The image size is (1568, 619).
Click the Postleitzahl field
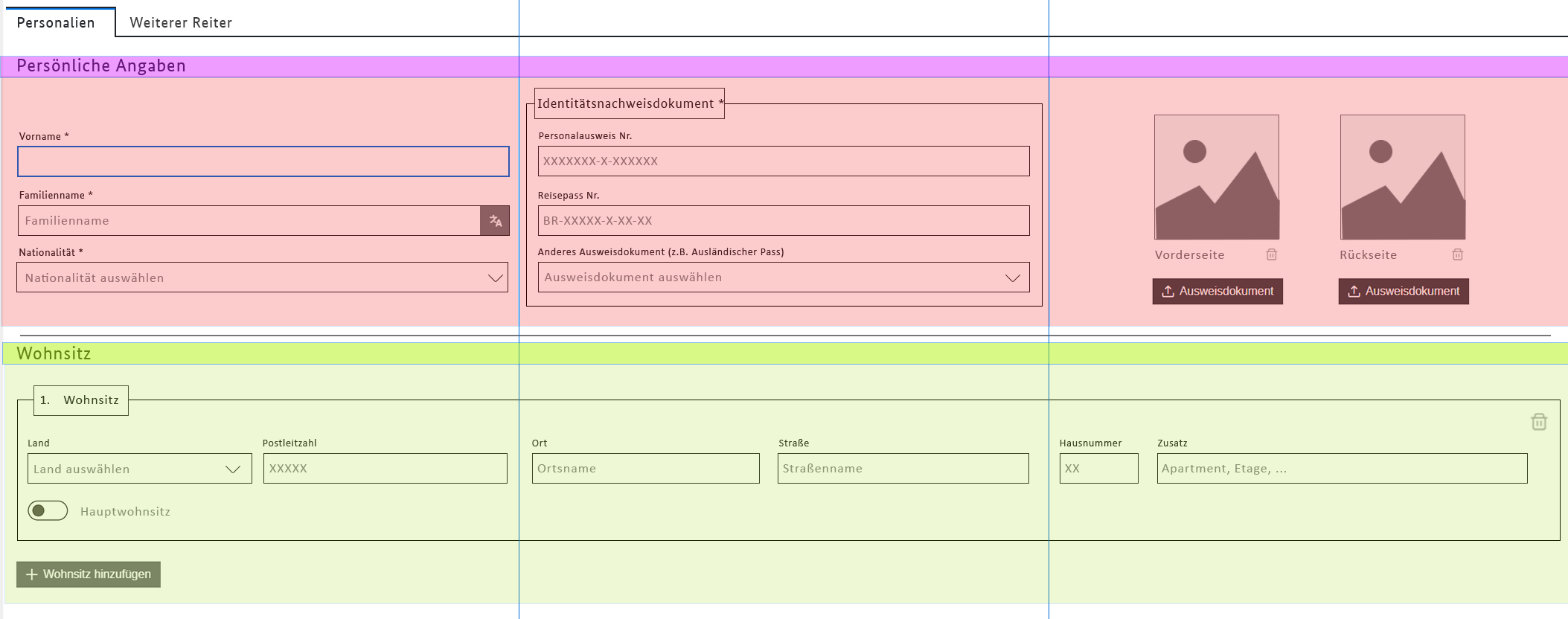point(385,469)
